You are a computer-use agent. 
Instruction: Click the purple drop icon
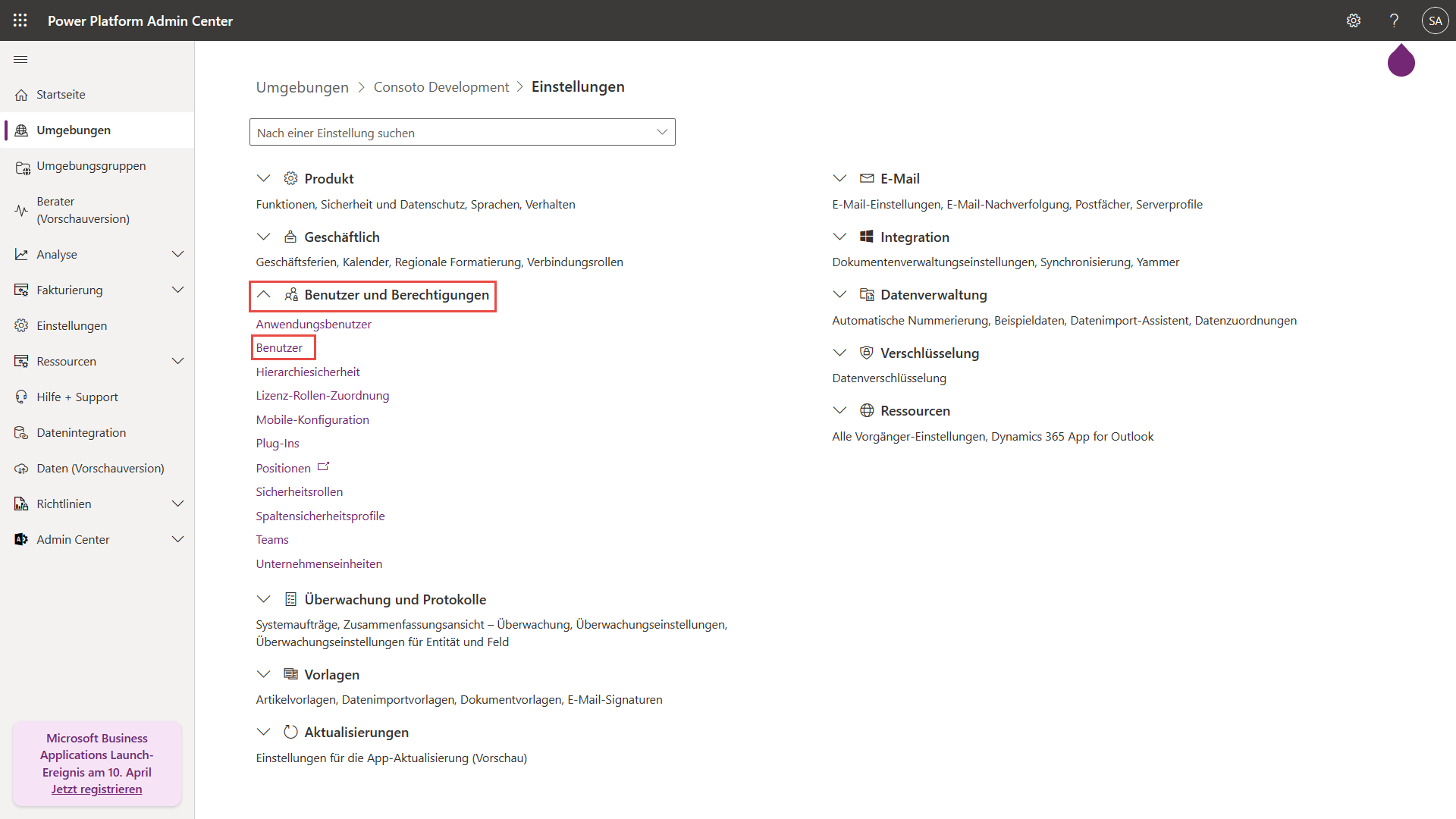[1401, 61]
